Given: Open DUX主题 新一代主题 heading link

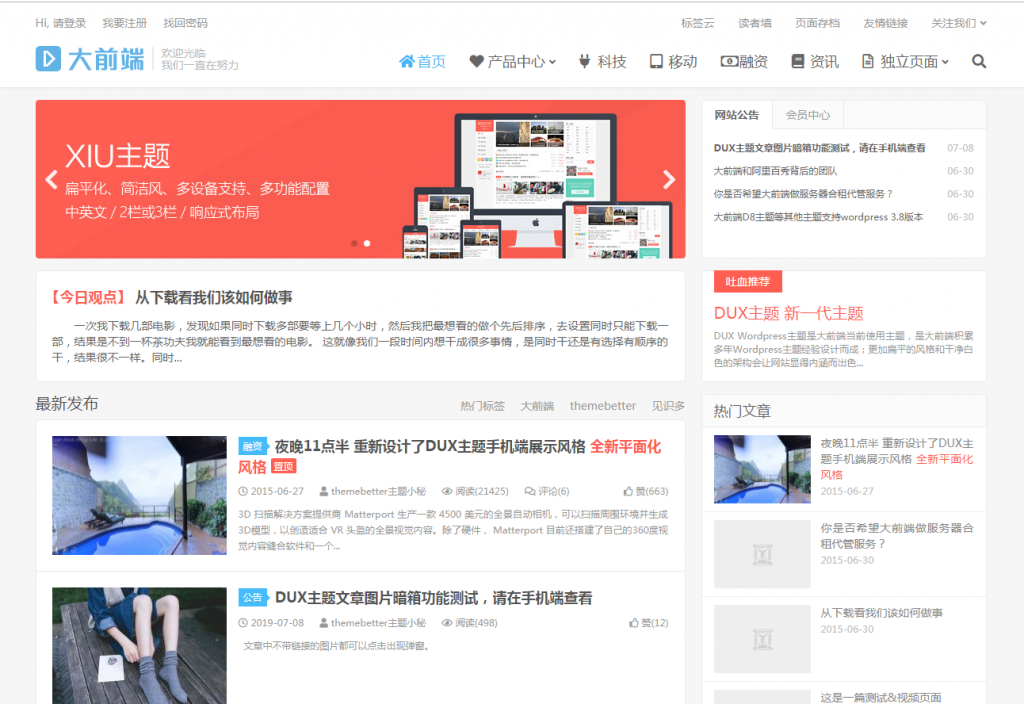Looking at the screenshot, I should [788, 313].
